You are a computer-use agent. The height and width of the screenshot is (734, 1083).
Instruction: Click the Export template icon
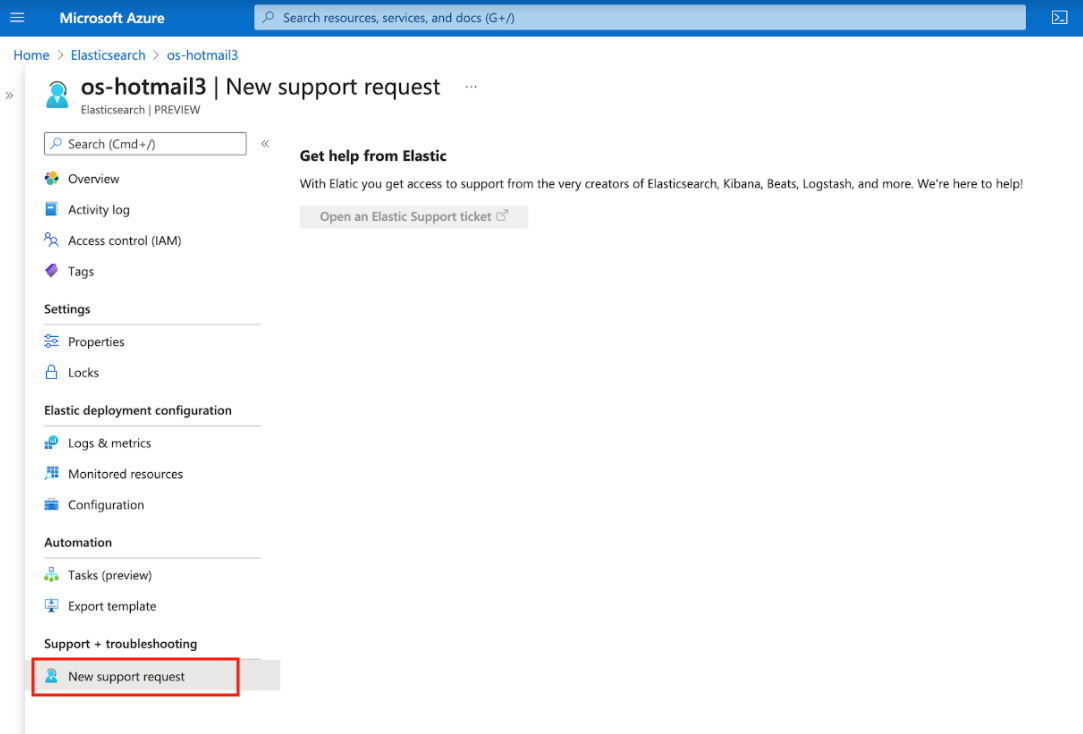(x=52, y=606)
